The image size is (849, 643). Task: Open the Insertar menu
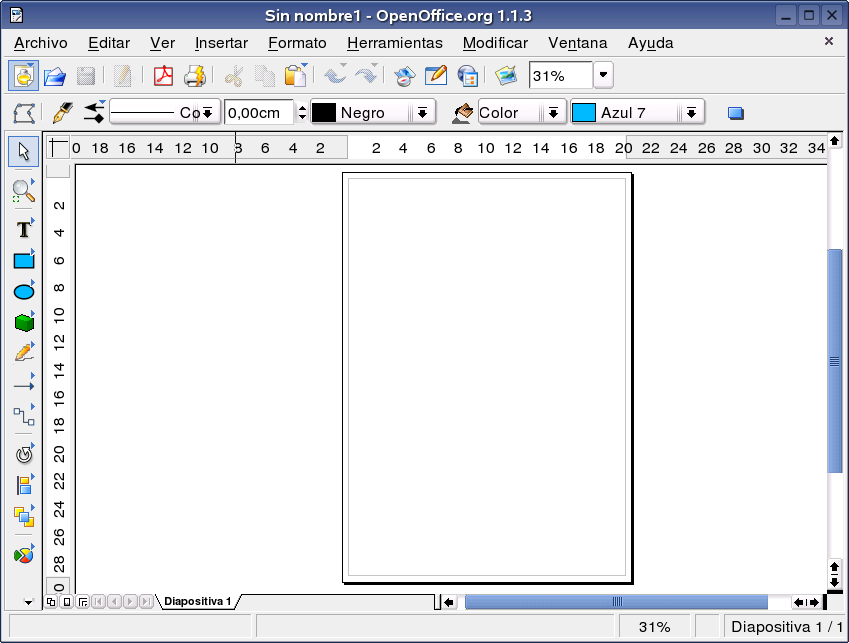220,43
